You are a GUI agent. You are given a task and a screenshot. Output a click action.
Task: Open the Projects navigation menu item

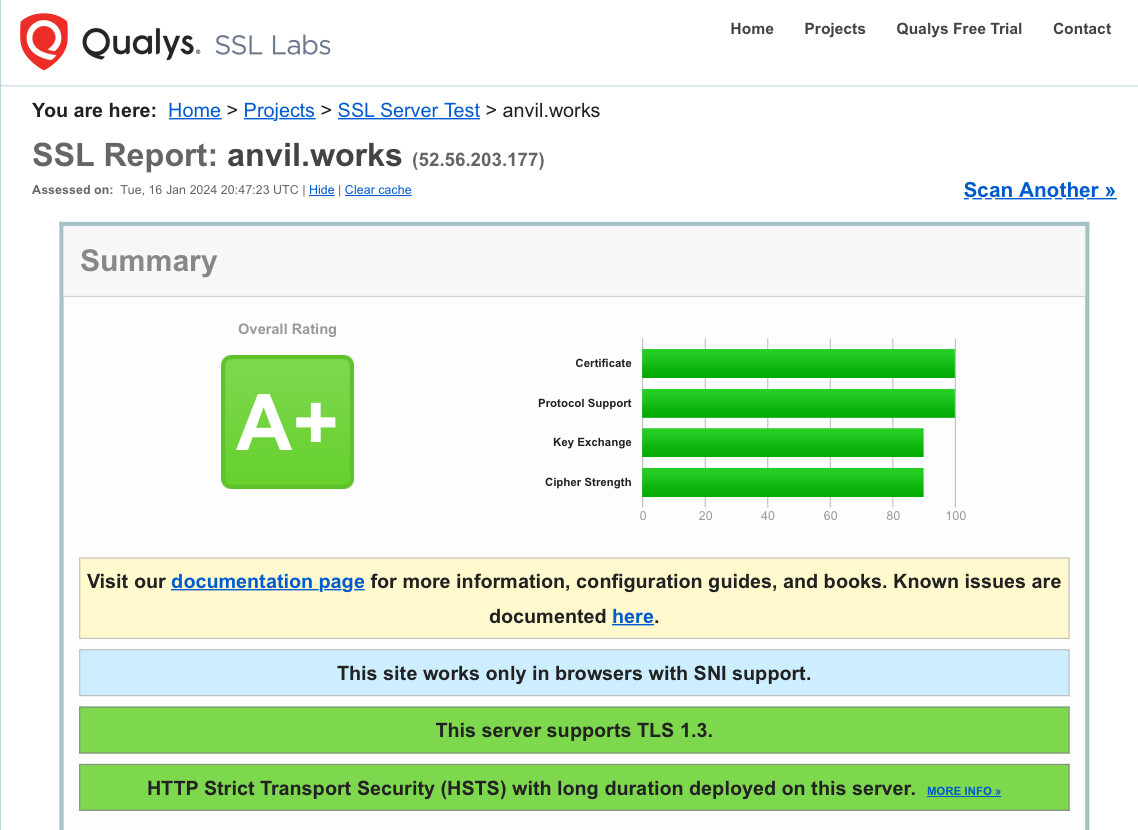[x=835, y=29]
